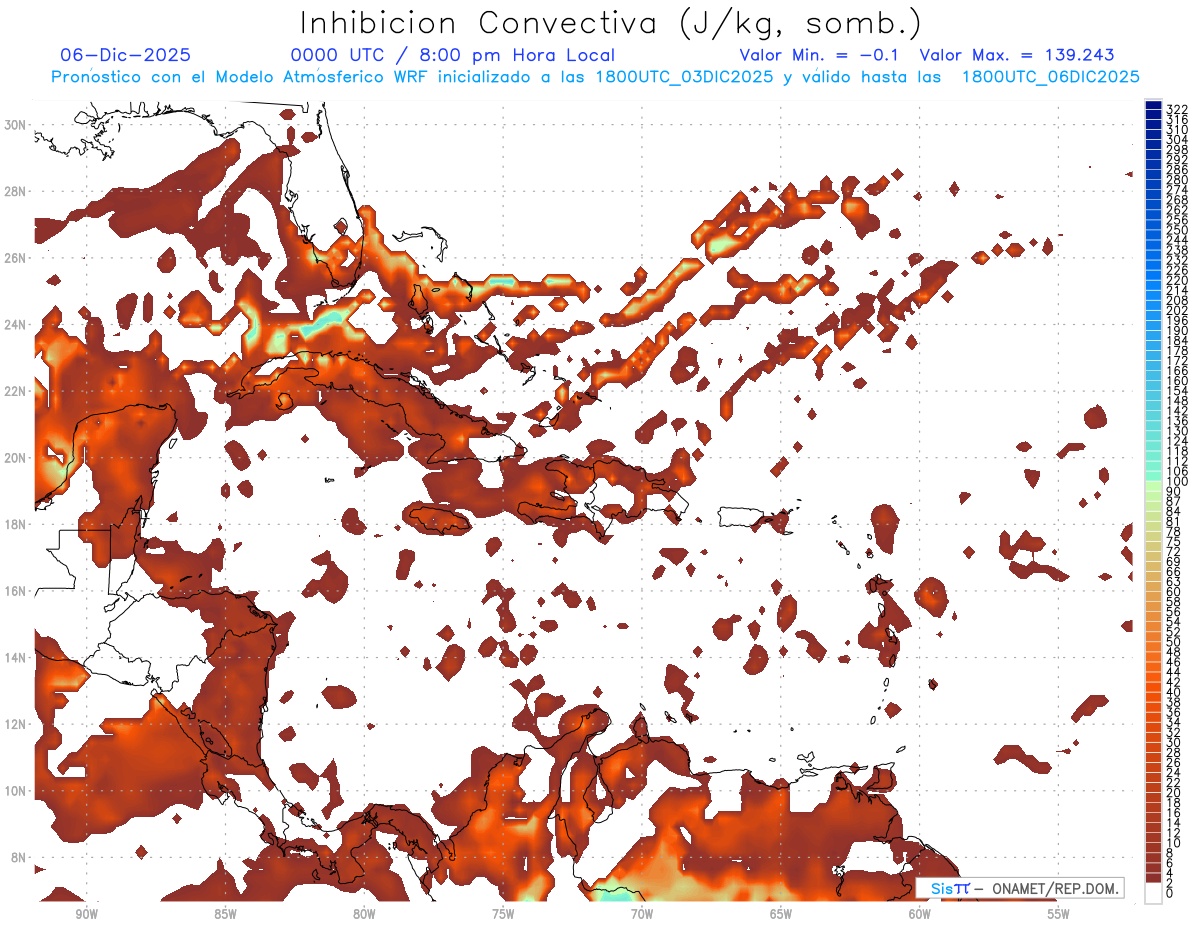Click the "18N" latitude label
The image size is (1200, 927).
17,524
